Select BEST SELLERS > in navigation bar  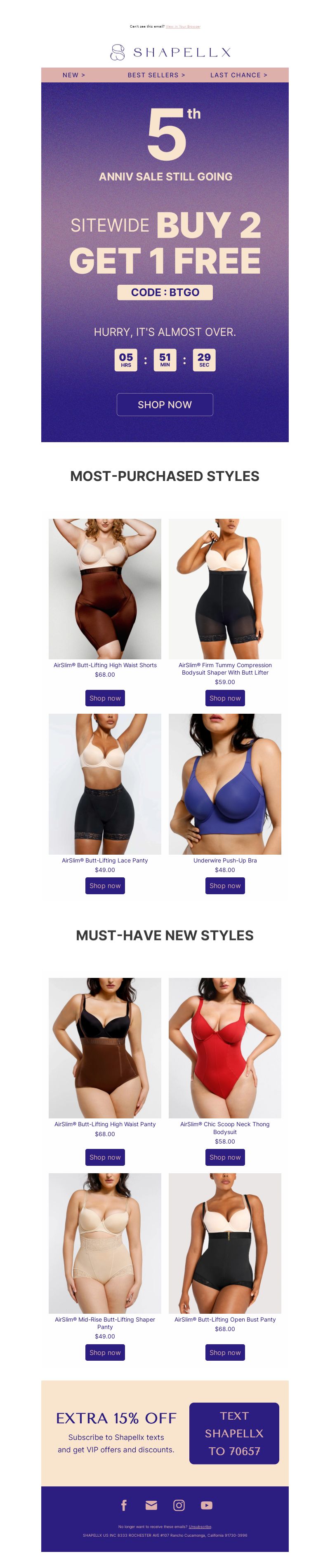(x=156, y=75)
